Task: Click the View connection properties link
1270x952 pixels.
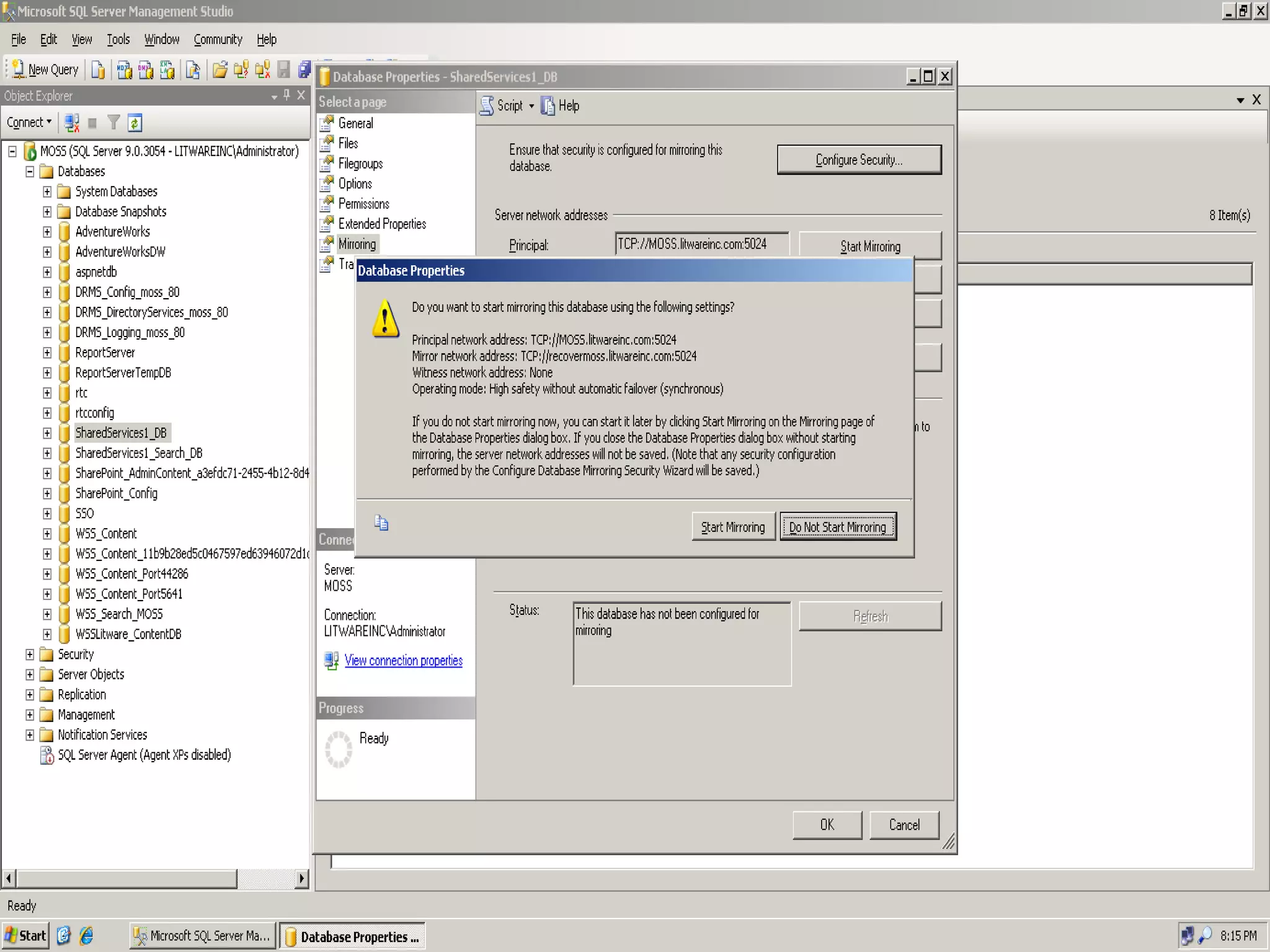Action: tap(403, 661)
